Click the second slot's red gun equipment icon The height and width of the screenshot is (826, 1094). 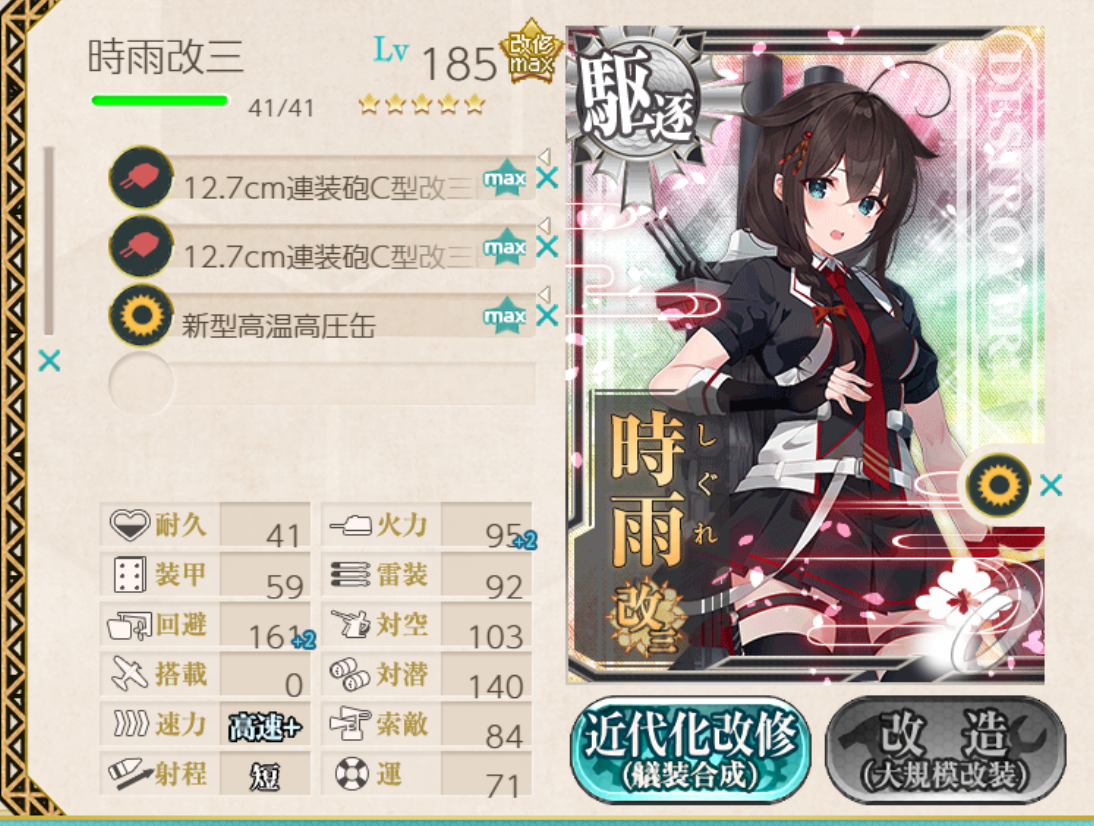pyautogui.click(x=141, y=245)
